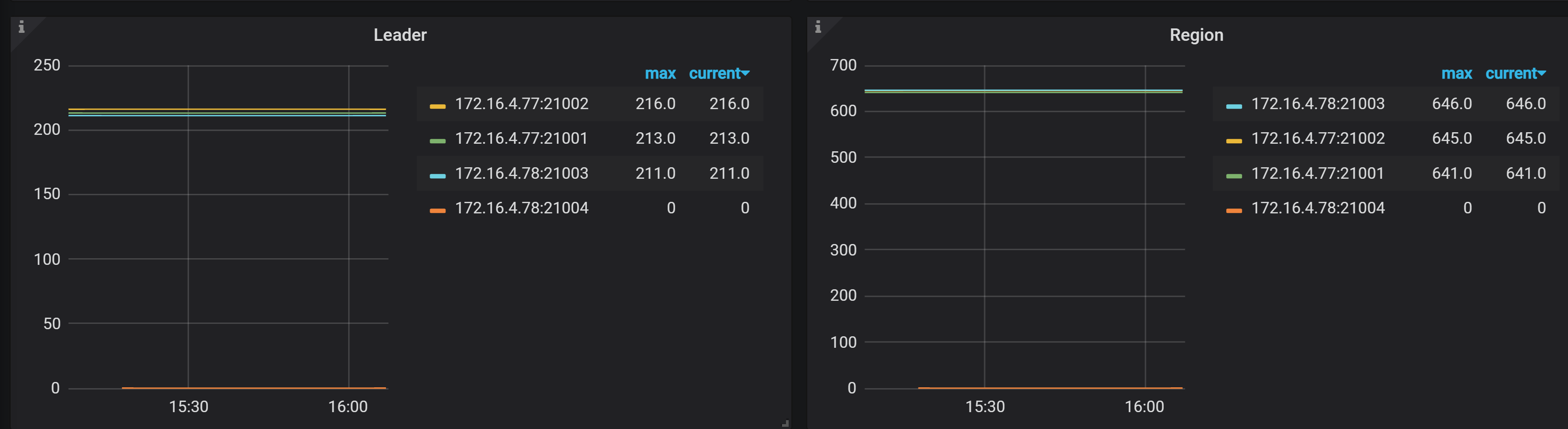This screenshot has height=429, width=1568.
Task: Toggle visibility of 172.16.4.78:21003 series in Leader legend
Action: (521, 173)
